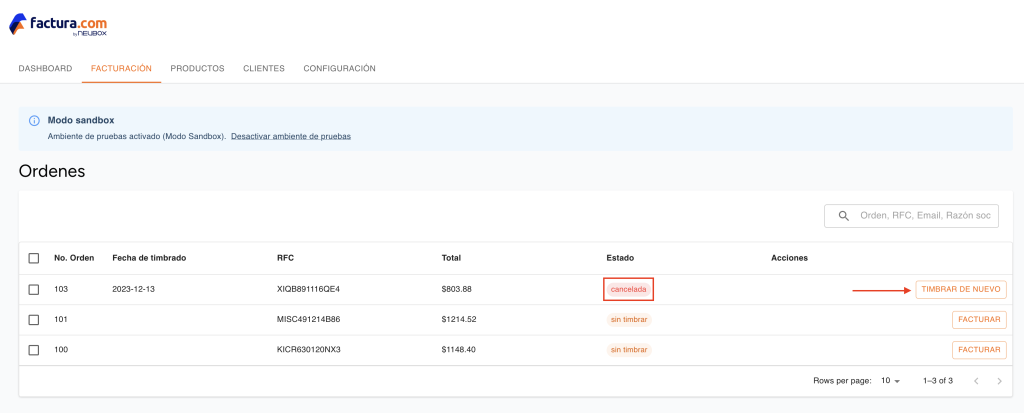
Task: Click the 1–3 of 3 pagination text
Action: point(938,380)
